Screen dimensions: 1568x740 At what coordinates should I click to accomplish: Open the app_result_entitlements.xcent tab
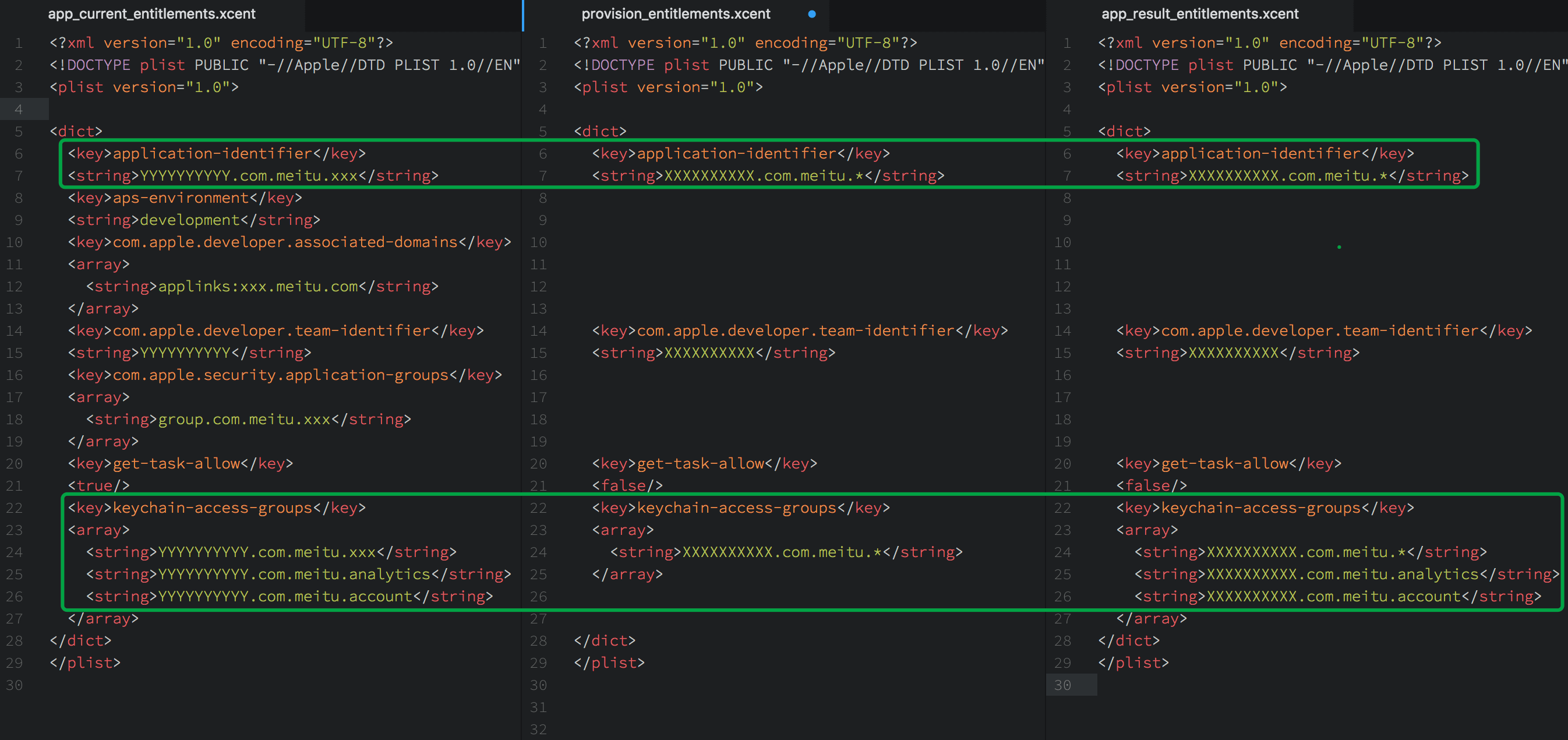coord(1199,13)
